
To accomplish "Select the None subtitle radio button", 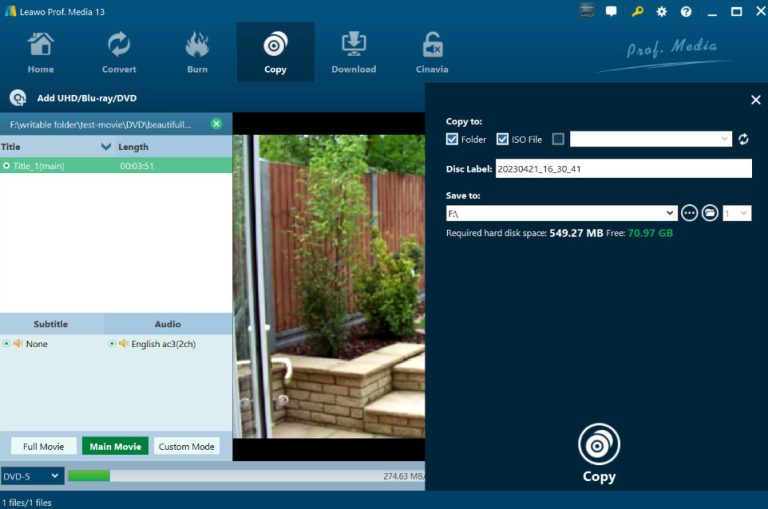I will coord(7,344).
